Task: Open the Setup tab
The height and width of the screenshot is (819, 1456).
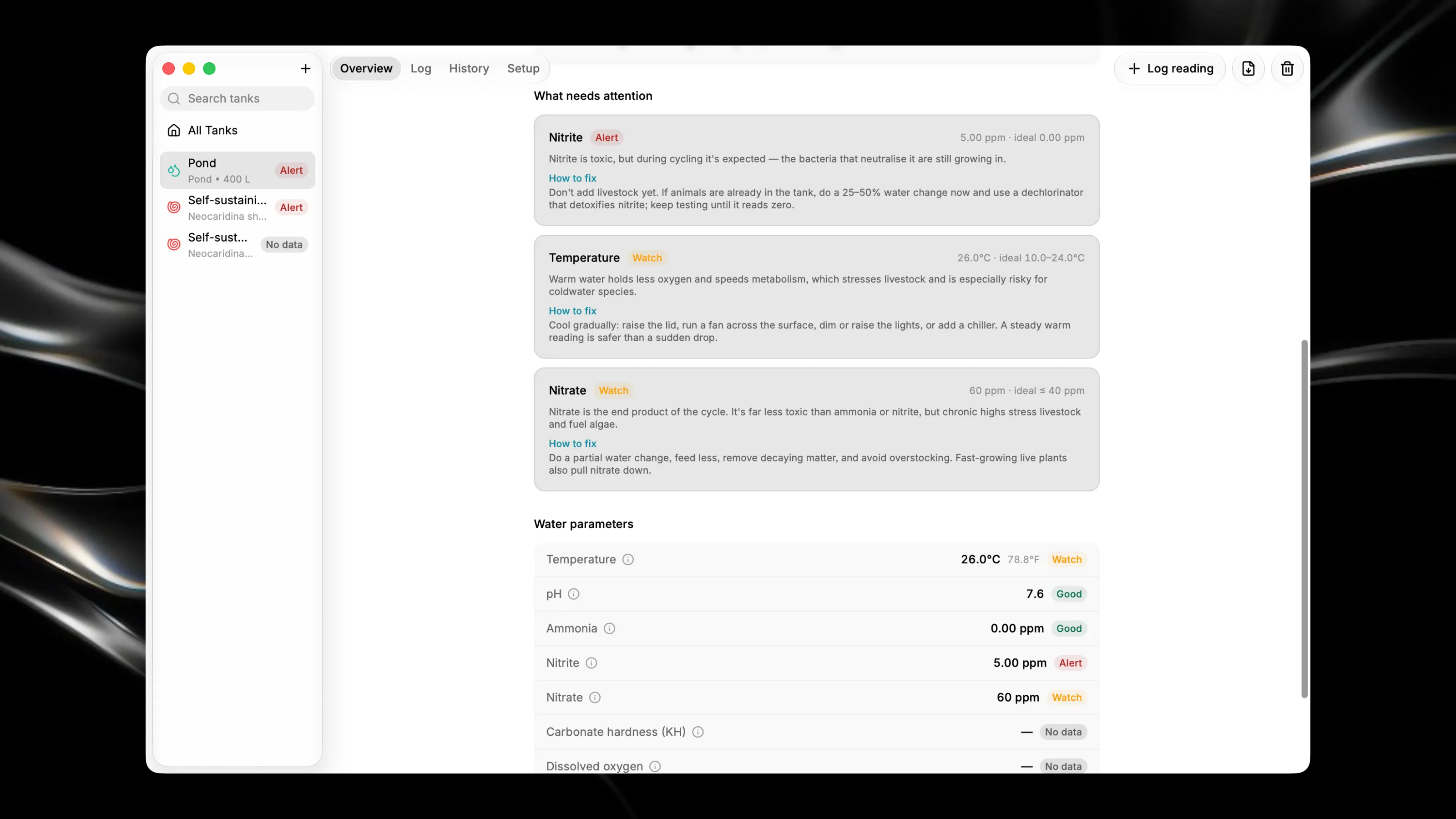Action: (523, 68)
